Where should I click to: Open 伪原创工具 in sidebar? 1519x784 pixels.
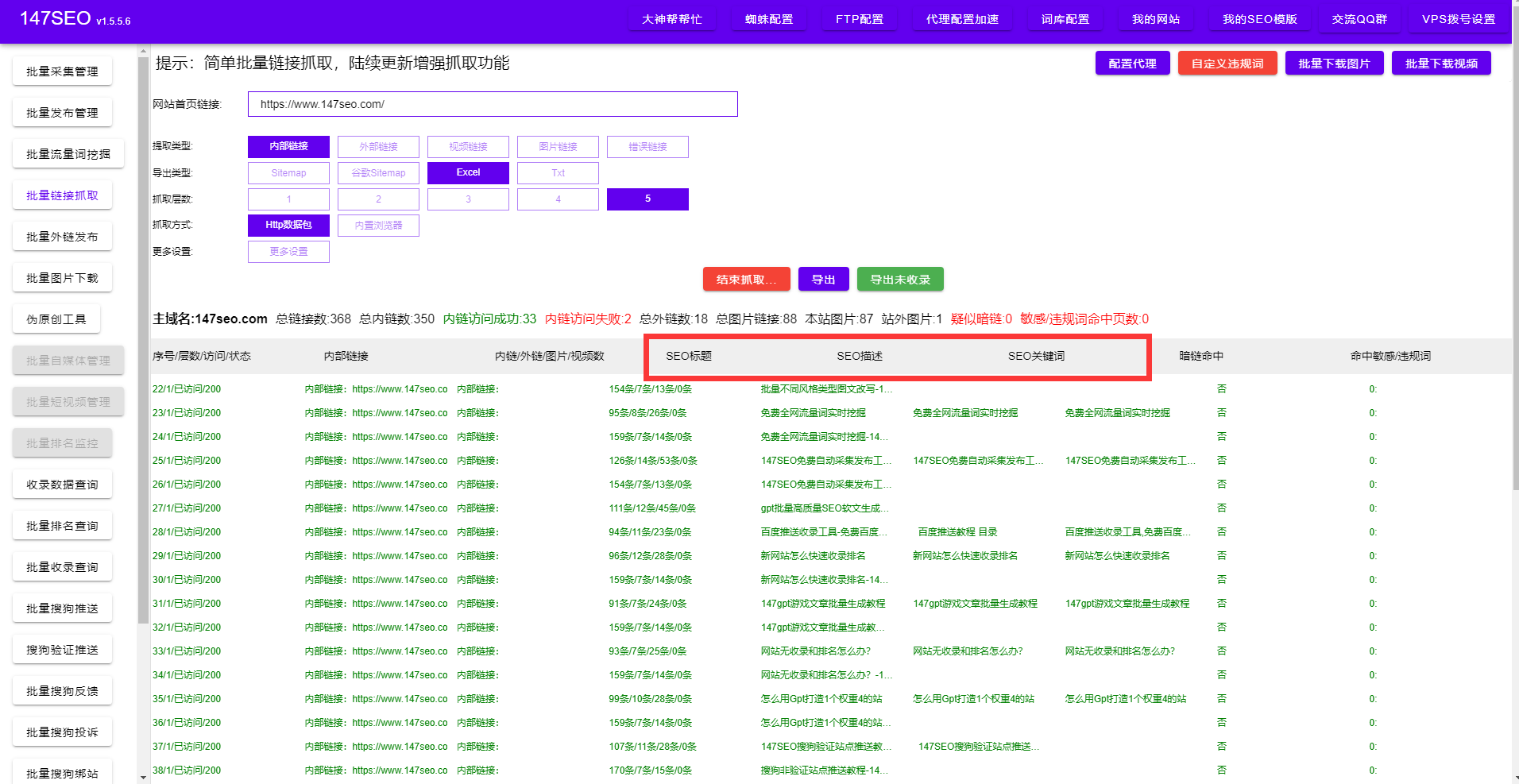(56, 319)
